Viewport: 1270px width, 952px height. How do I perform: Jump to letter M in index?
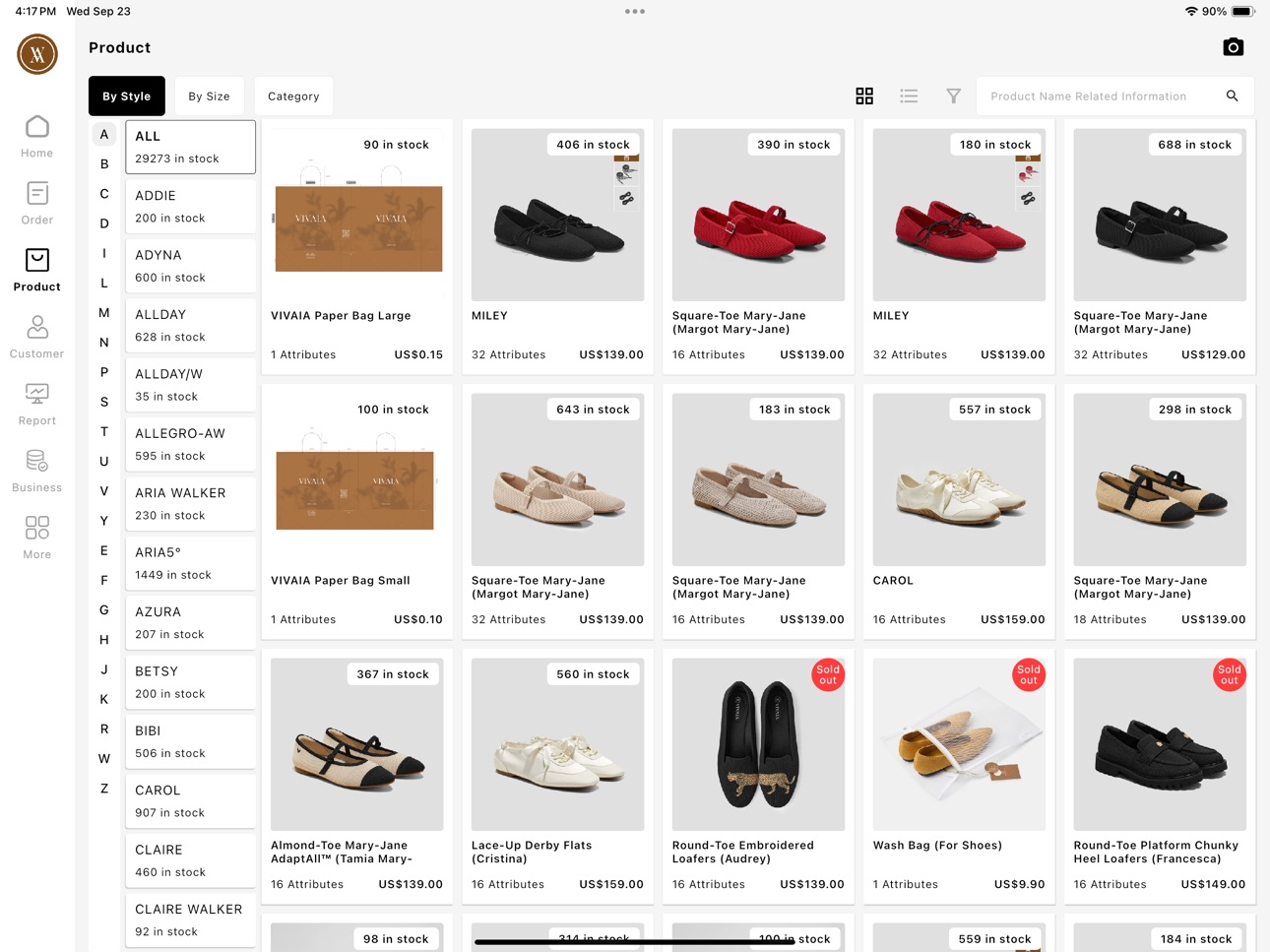click(104, 313)
